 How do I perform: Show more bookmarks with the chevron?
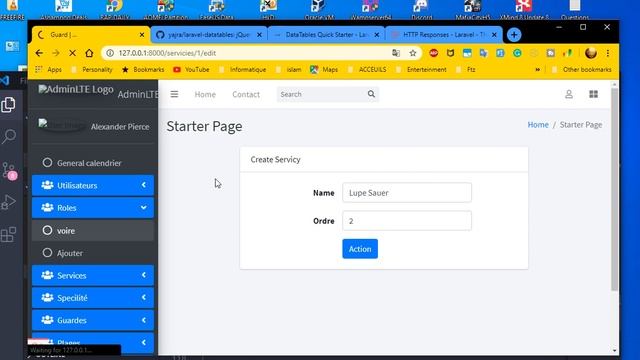pyautogui.click(x=538, y=70)
